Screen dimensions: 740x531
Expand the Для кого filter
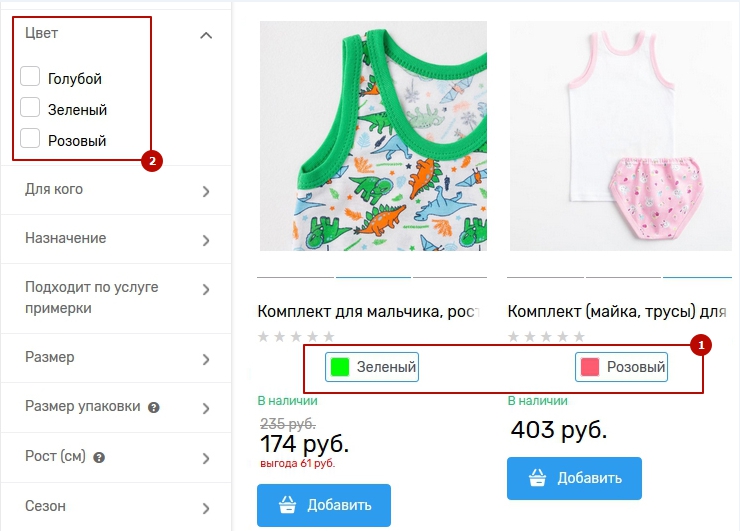[x=206, y=191]
